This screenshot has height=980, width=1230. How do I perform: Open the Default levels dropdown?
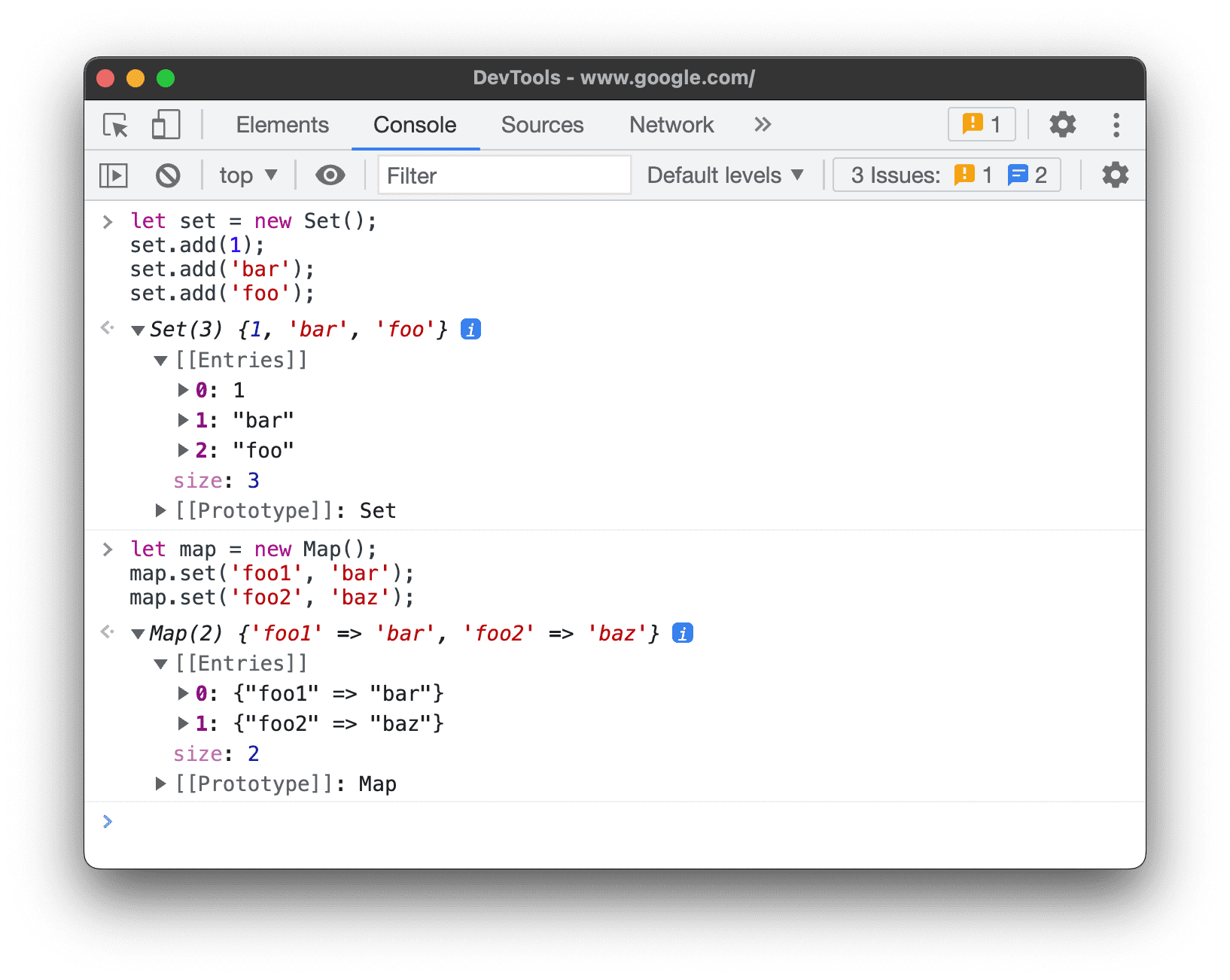click(725, 175)
